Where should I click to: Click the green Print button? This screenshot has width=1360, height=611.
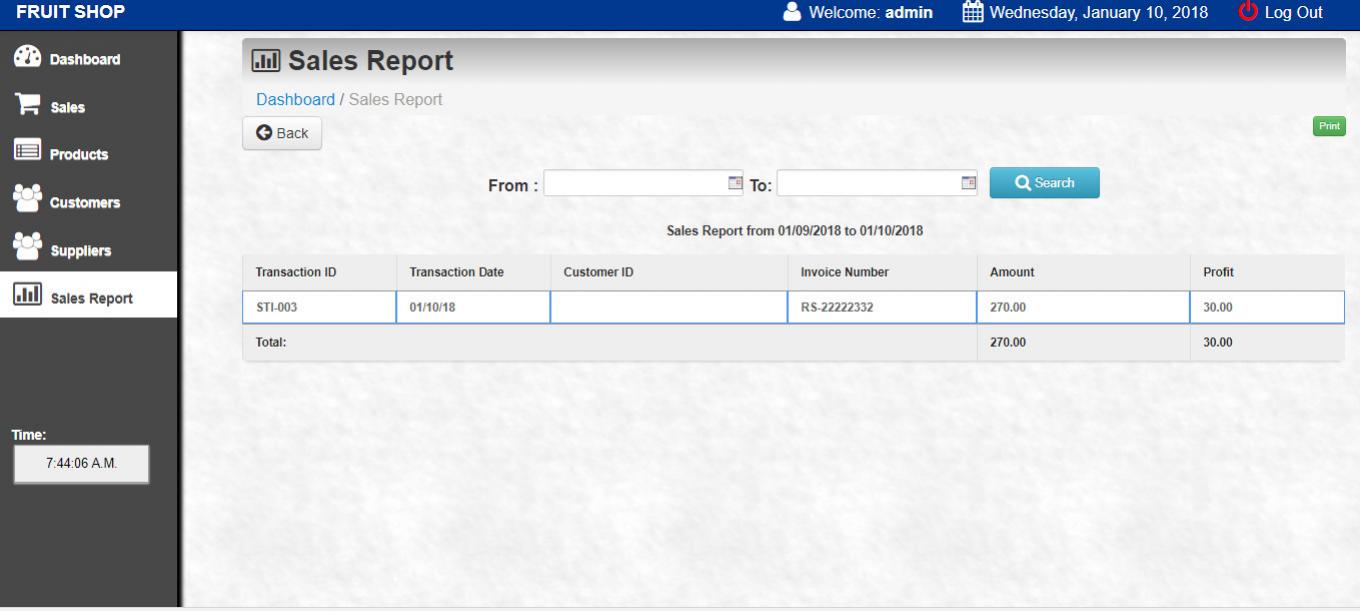click(x=1329, y=126)
